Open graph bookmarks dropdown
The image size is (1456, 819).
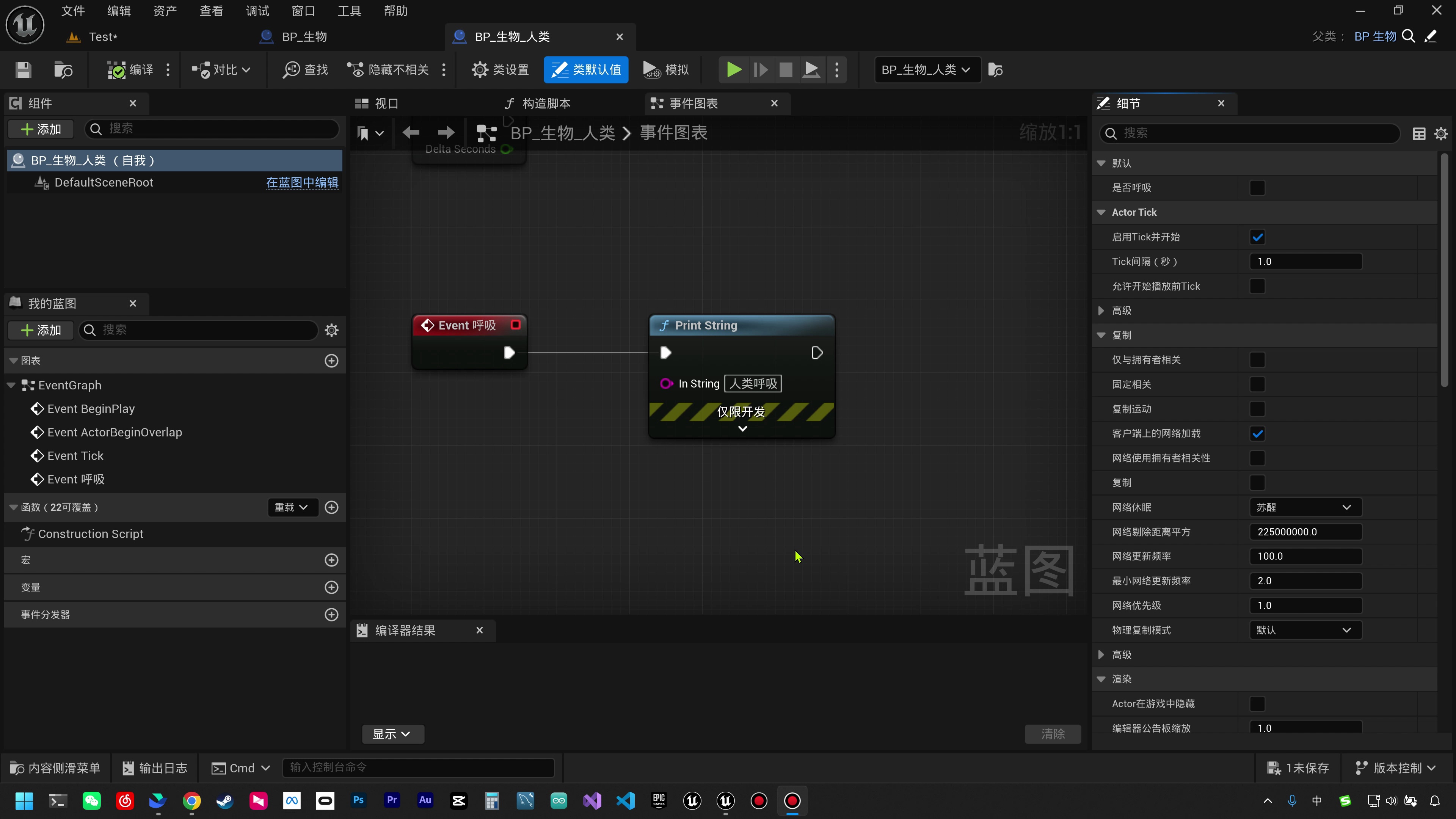point(370,133)
